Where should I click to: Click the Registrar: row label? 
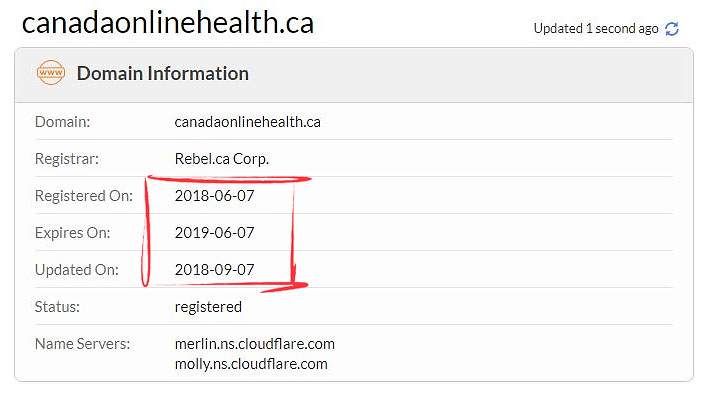pyautogui.click(x=67, y=159)
